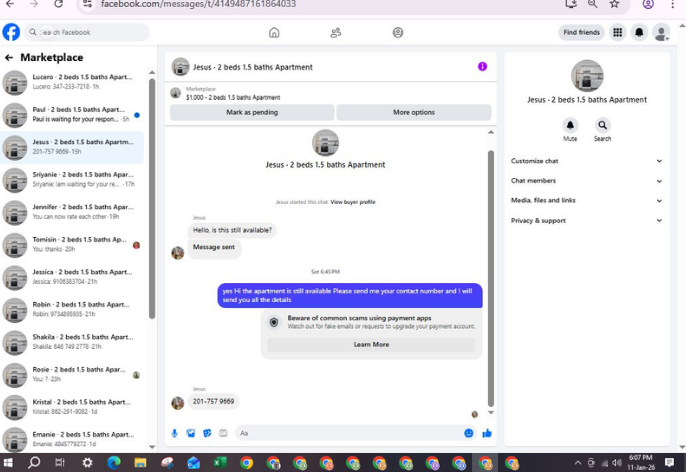The width and height of the screenshot is (686, 472).
Task: Click the "Hello, is this still available?" message
Action: pos(232,230)
